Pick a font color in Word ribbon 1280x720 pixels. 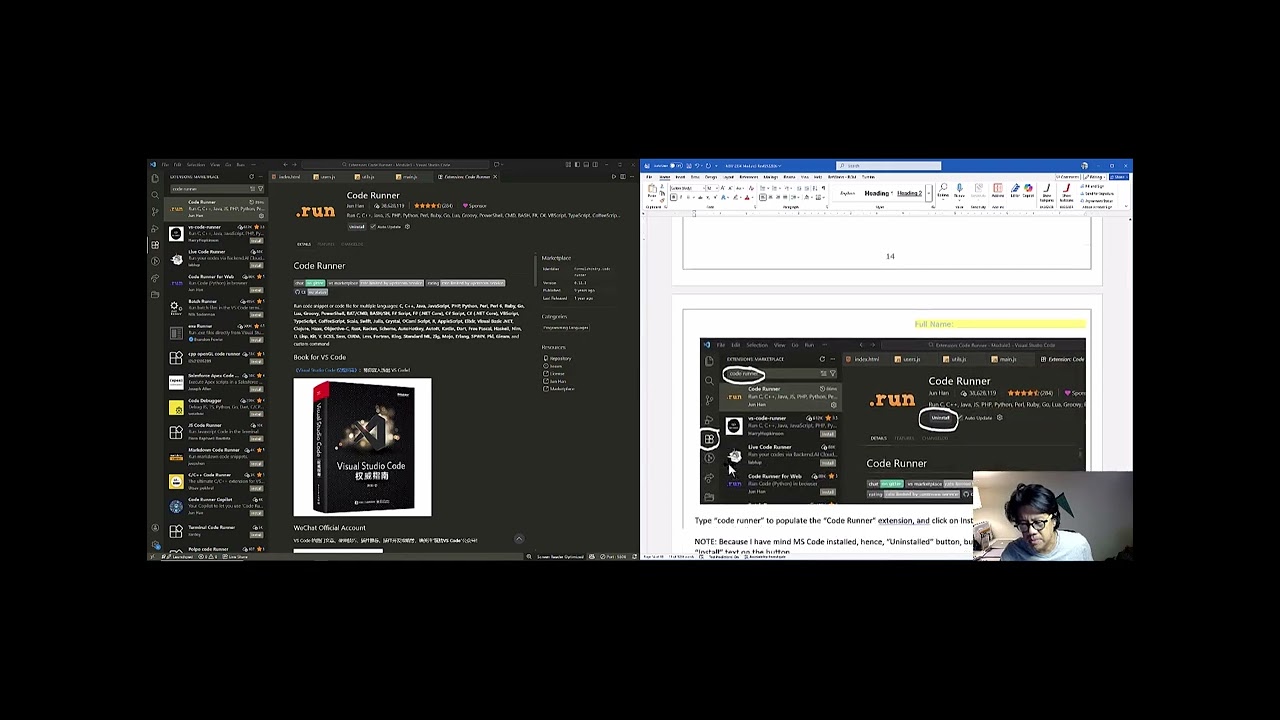747,197
